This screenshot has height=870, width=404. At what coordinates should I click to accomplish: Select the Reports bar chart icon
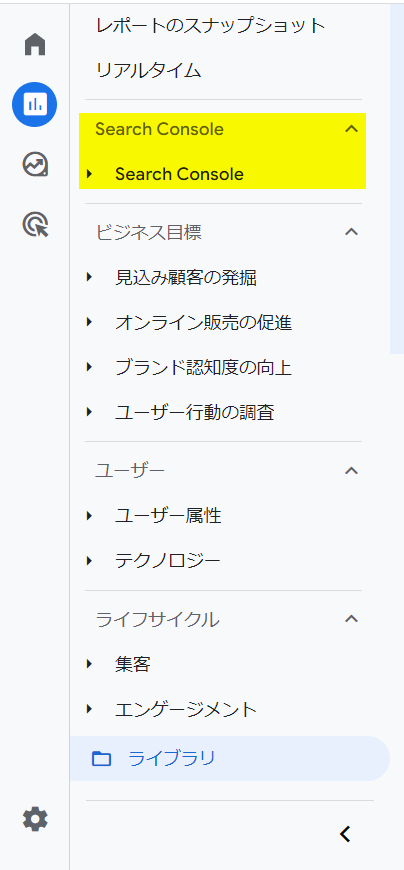coord(34,104)
